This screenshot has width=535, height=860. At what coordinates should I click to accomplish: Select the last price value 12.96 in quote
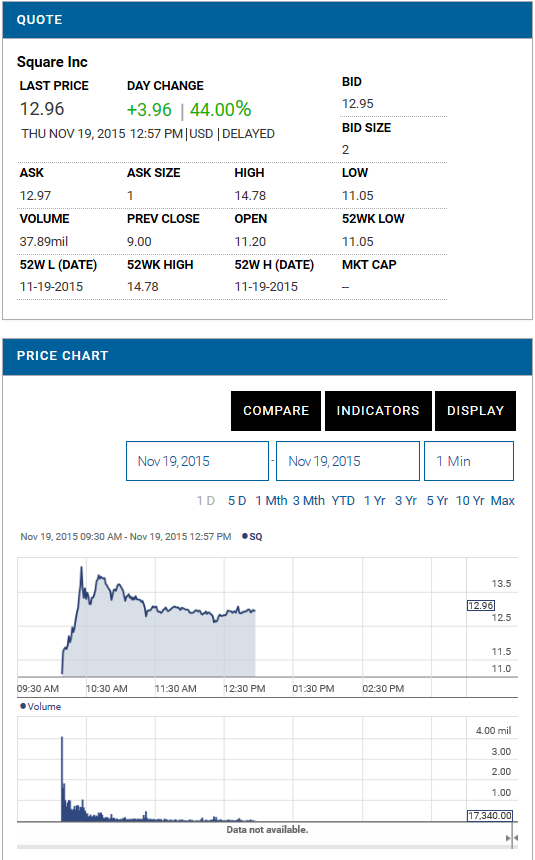(42, 109)
